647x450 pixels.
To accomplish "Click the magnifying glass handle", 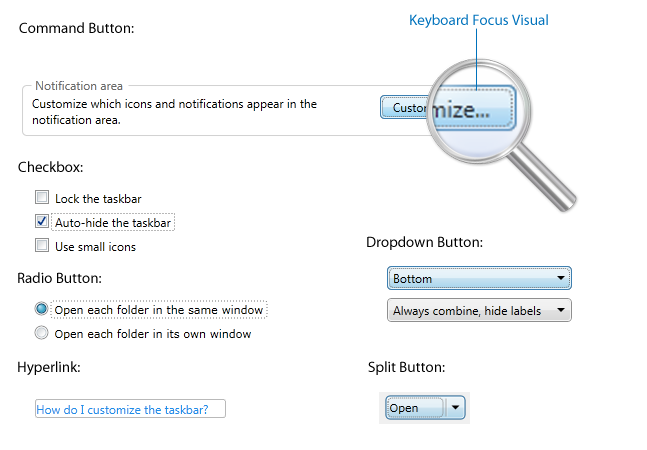I will coord(543,178).
